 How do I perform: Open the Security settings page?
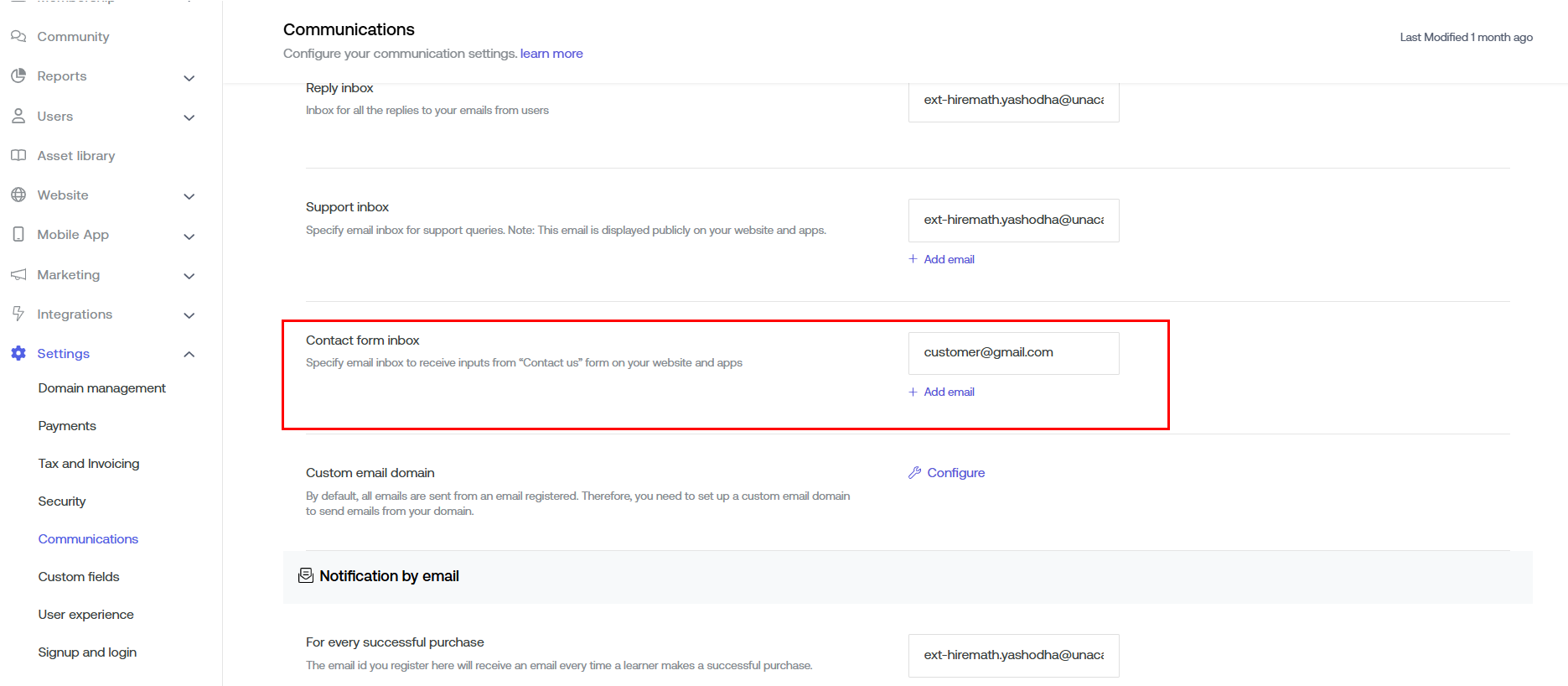point(62,502)
